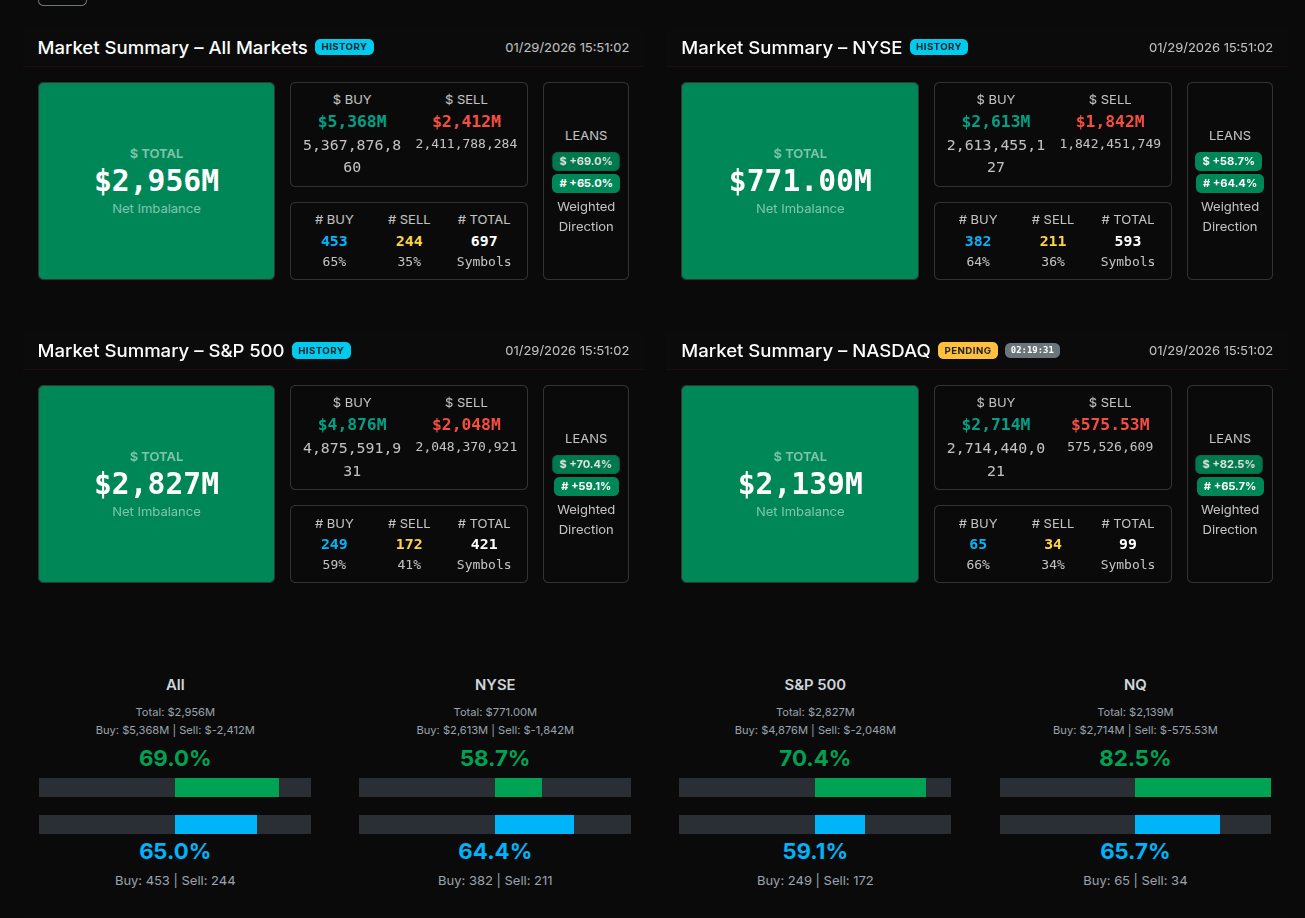Click the NASDAQ $ SELL value $575.53M
This screenshot has height=918, width=1305.
pyautogui.click(x=1110, y=424)
